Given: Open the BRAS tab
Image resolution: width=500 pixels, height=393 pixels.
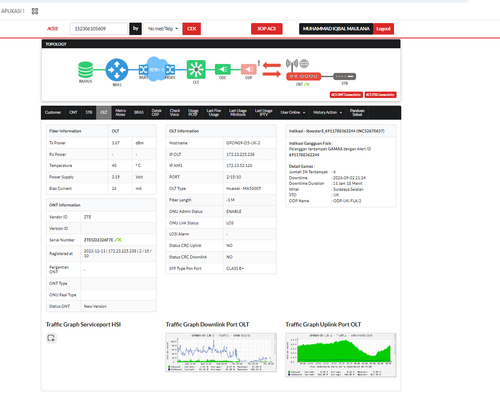Looking at the screenshot, I should (139, 113).
